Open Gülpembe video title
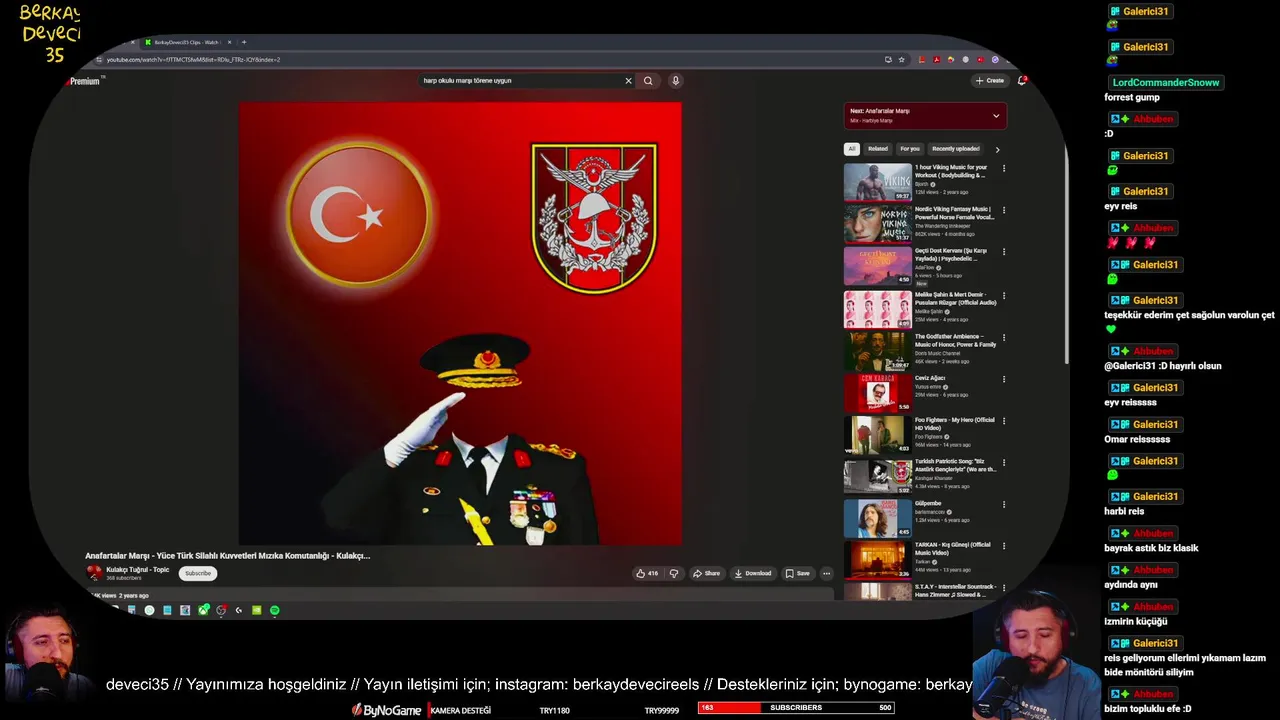The image size is (1280, 720). [x=928, y=503]
